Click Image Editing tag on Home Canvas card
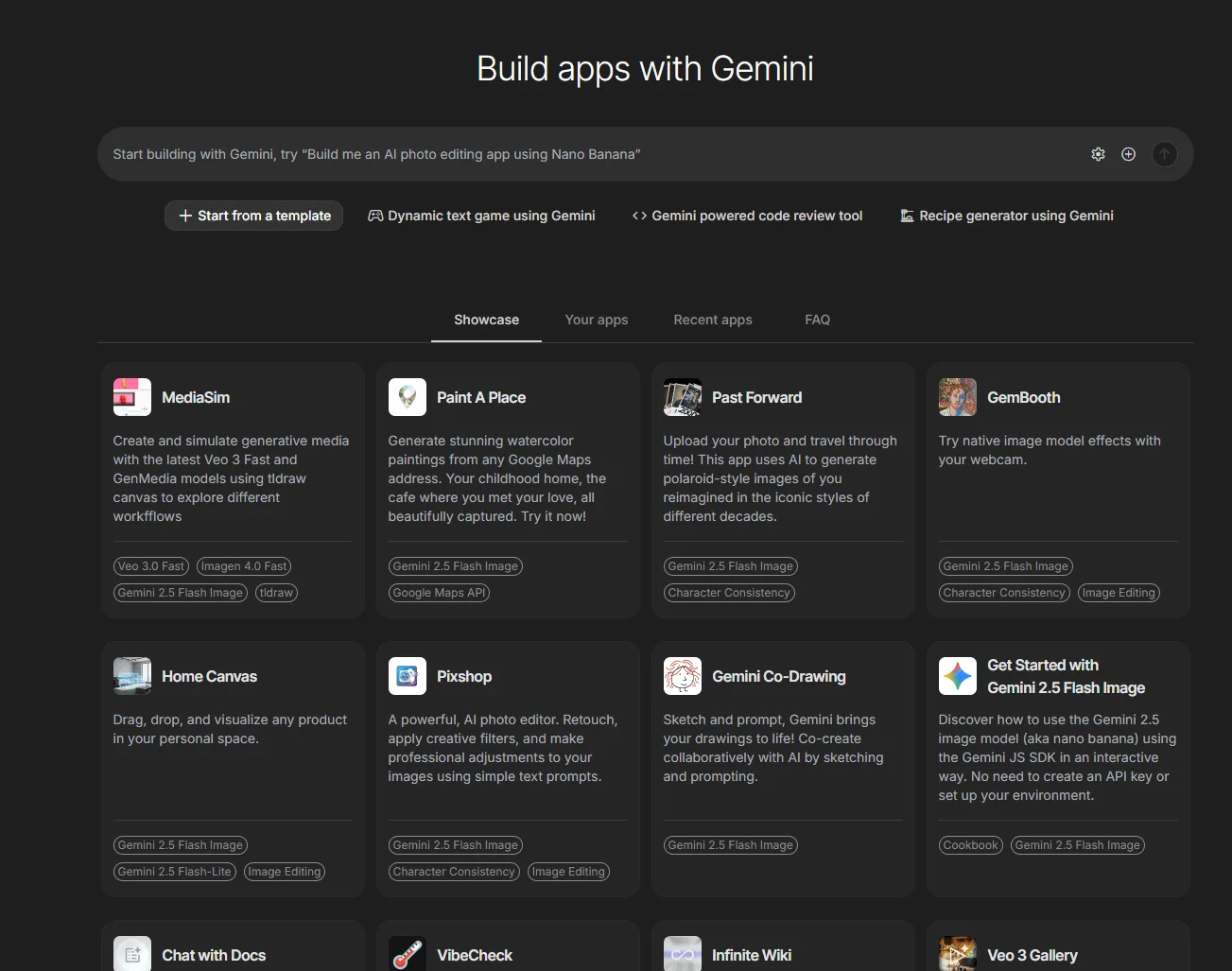Viewport: 1232px width, 971px height. pos(285,872)
